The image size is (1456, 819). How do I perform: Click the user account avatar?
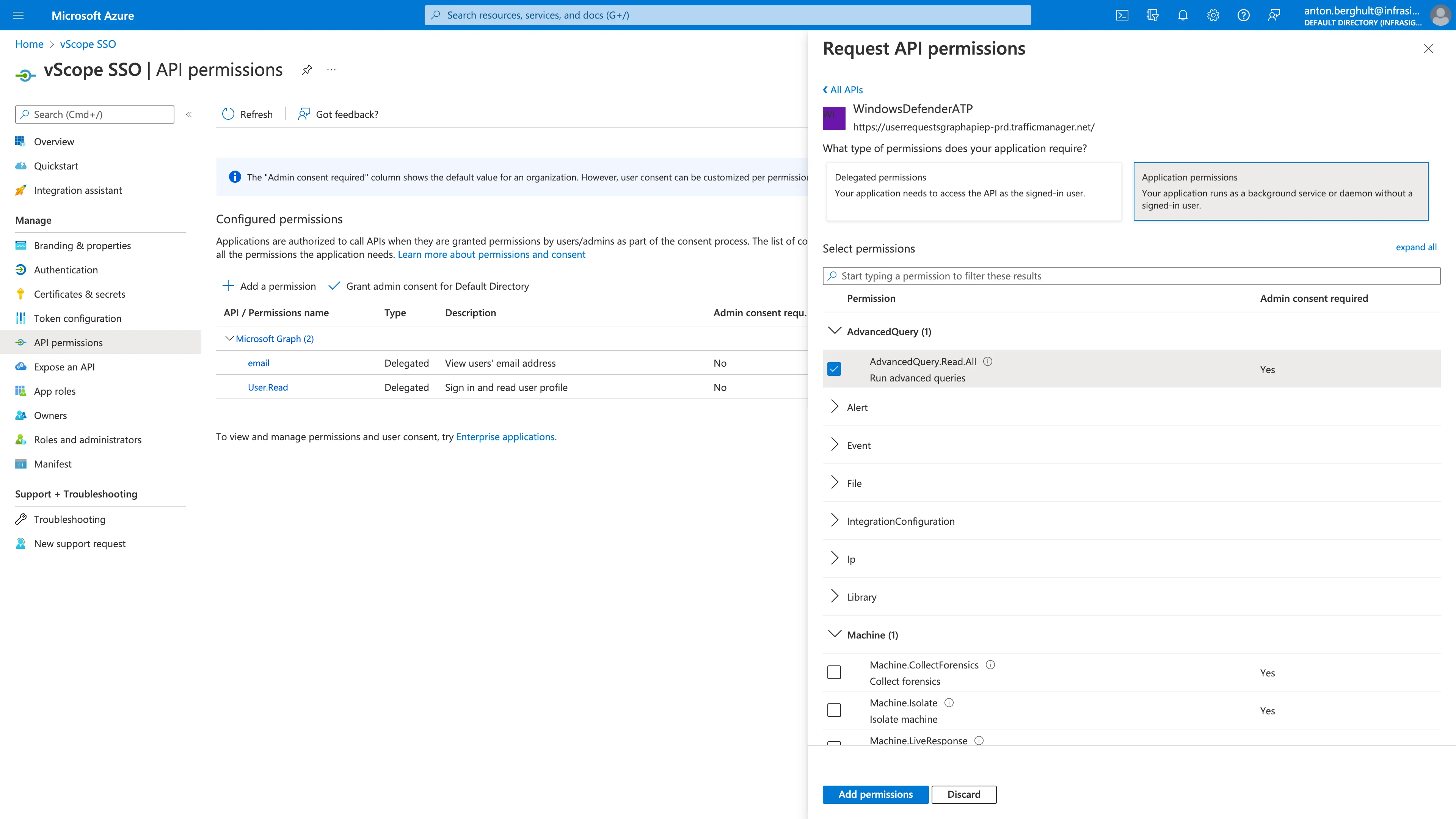[x=1440, y=15]
